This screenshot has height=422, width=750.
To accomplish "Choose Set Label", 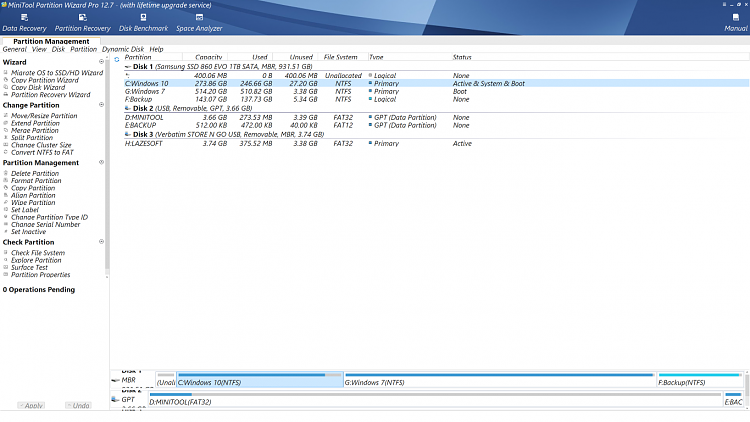I will click(25, 210).
